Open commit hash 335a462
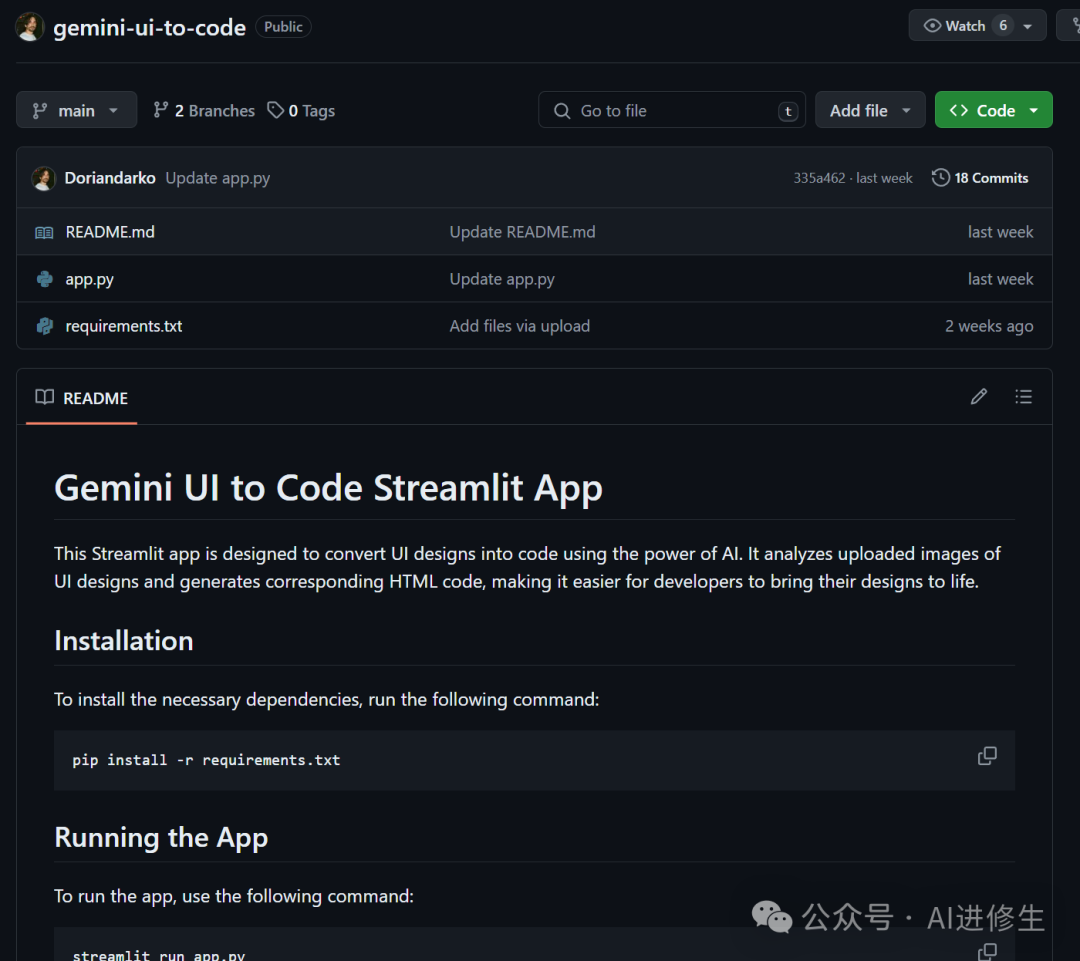The width and height of the screenshot is (1080, 961). [819, 178]
